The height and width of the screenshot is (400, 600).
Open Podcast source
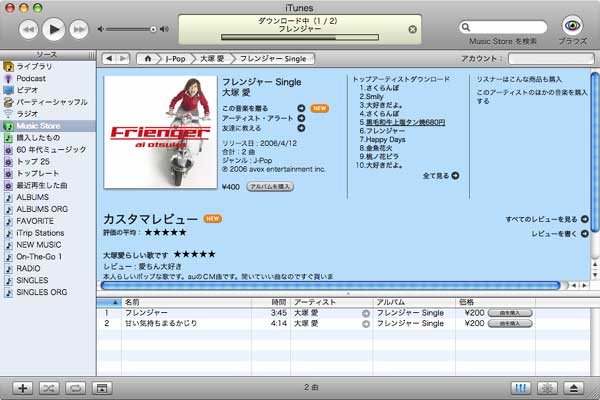point(48,78)
